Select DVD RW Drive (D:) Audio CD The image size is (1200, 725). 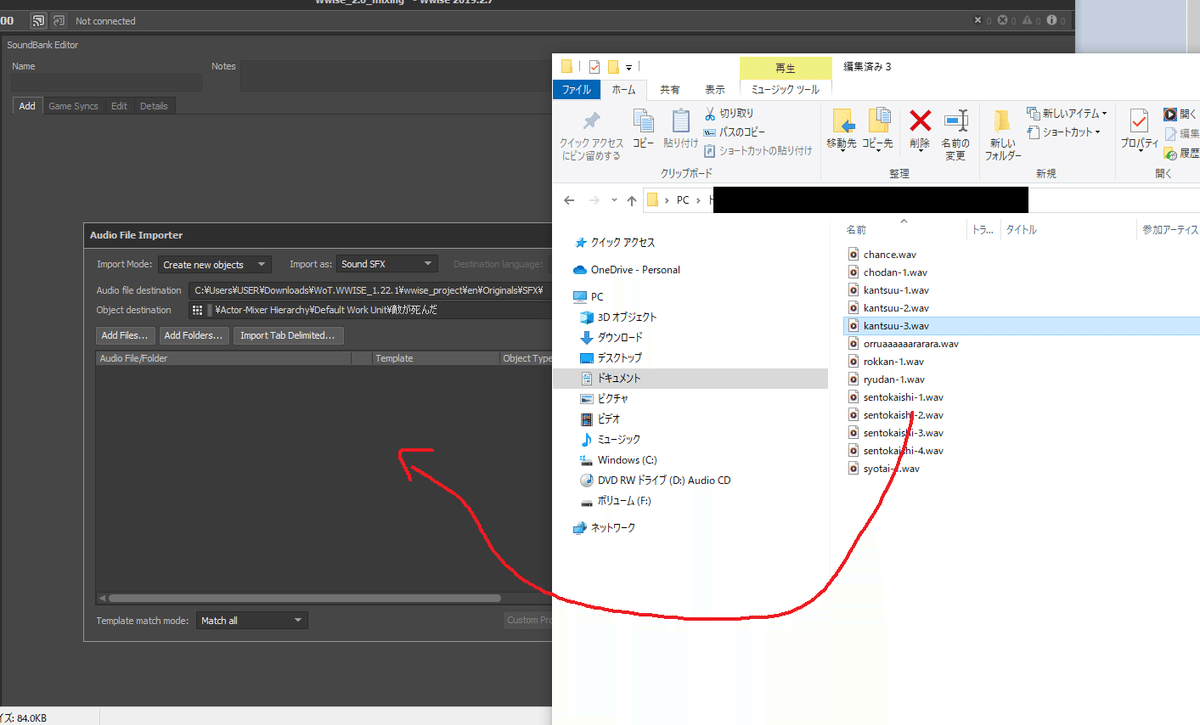[655, 480]
